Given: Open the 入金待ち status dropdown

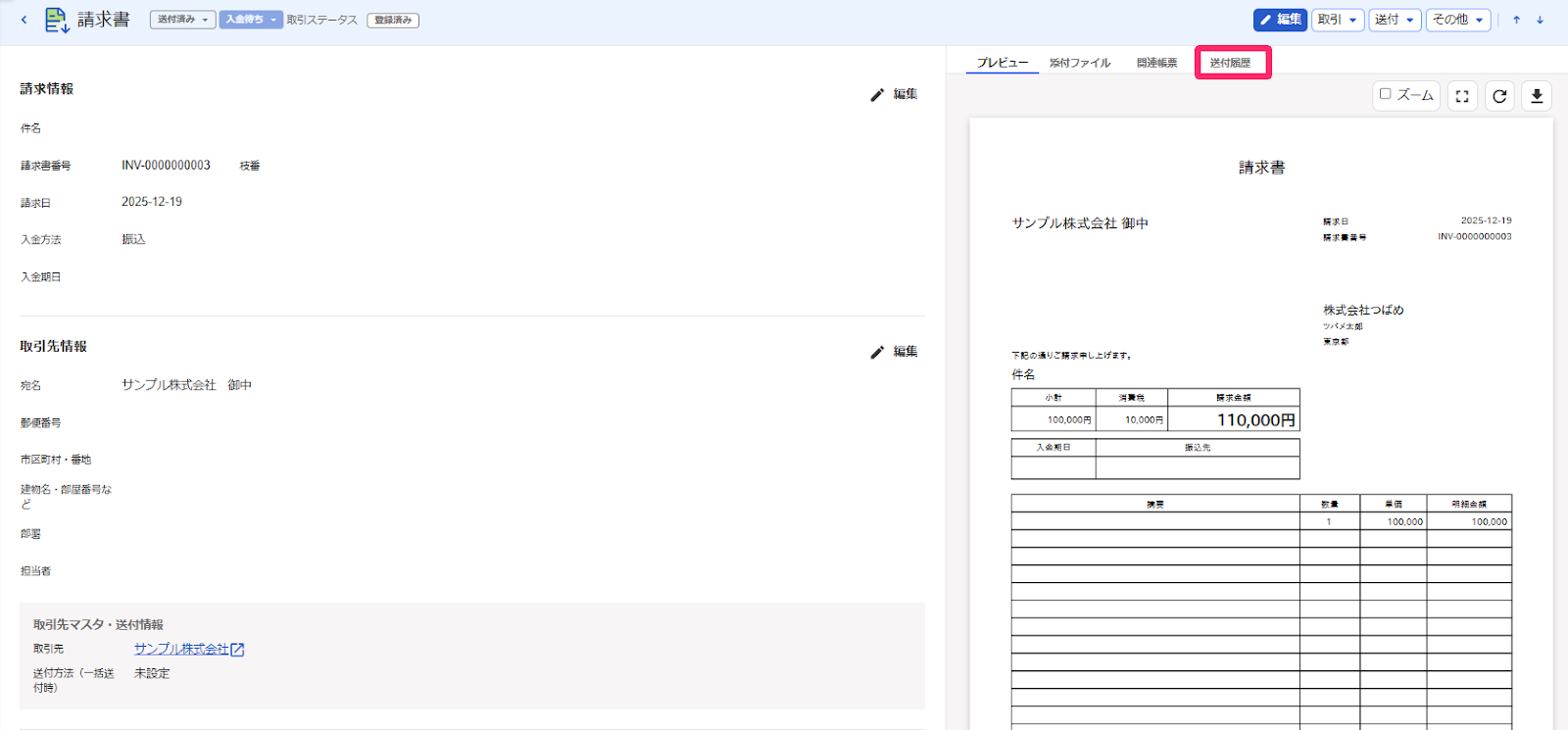Looking at the screenshot, I should (251, 20).
